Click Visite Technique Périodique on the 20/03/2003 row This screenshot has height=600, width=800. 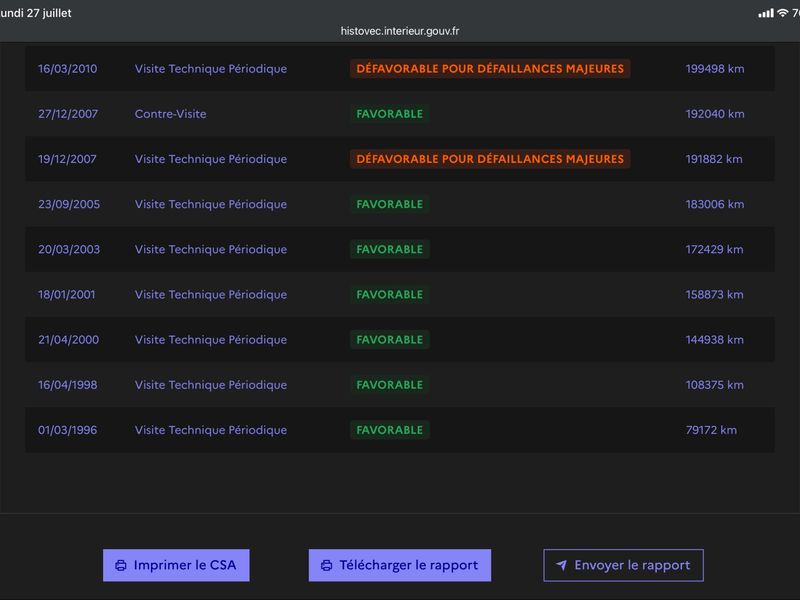point(211,249)
